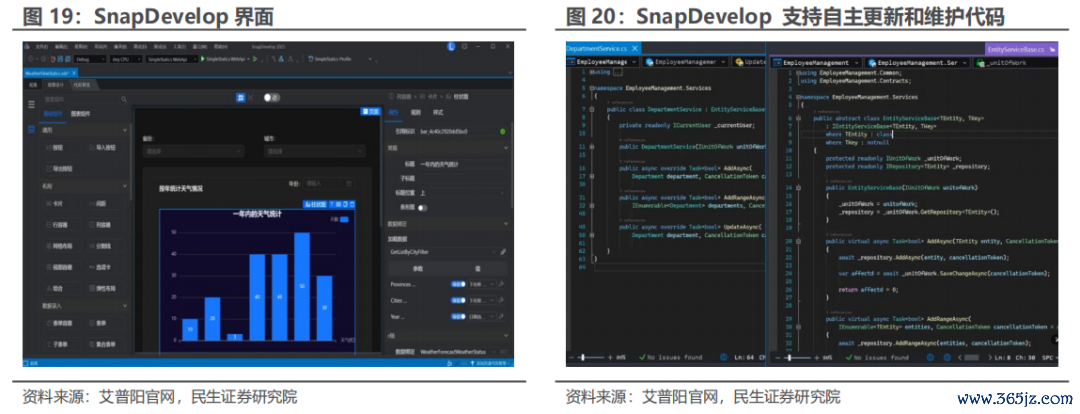This screenshot has width=1080, height=414.
Task: Click the horizontal scrollbar in right editor status bar
Action: (x=970, y=358)
